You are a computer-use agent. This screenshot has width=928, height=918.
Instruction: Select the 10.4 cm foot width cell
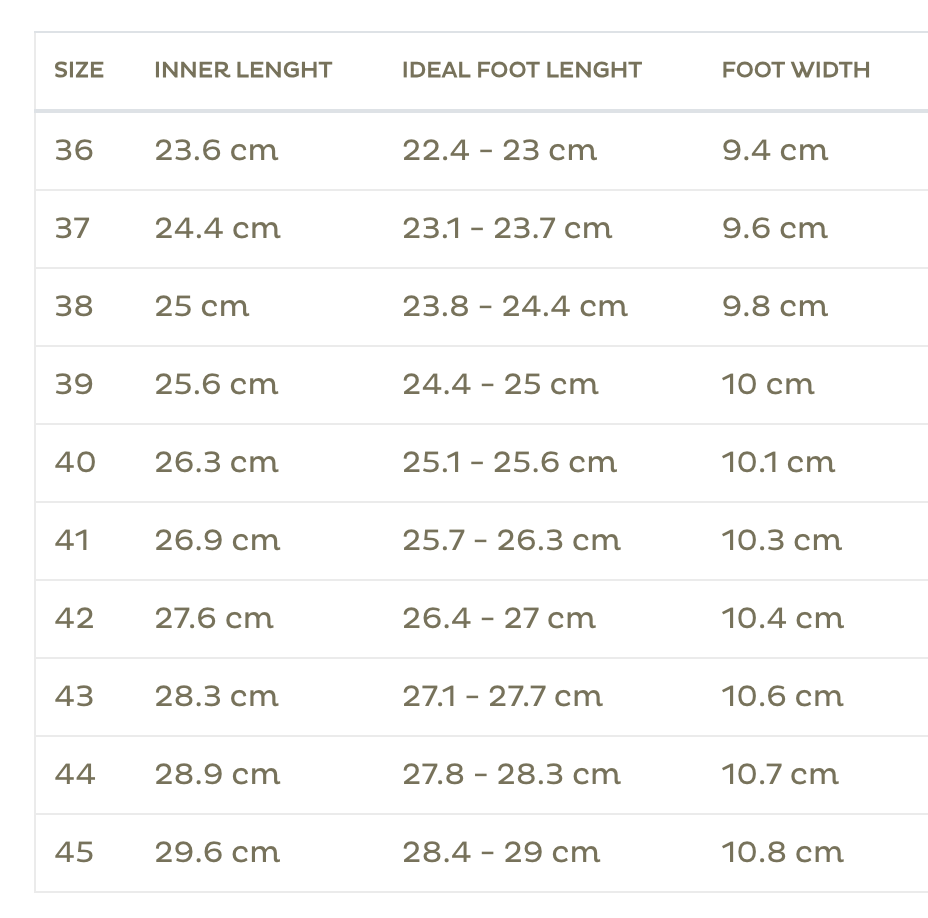783,619
